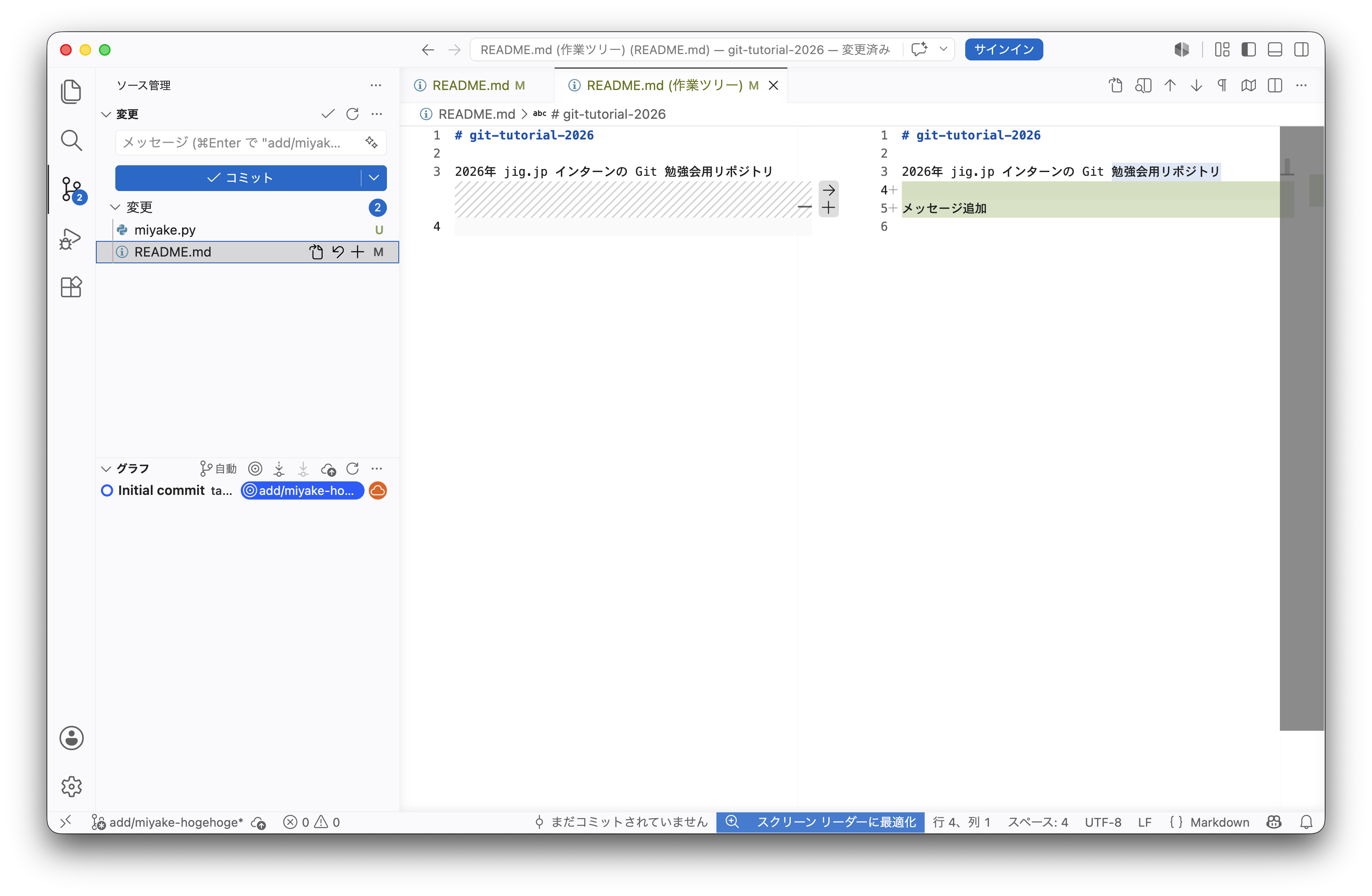1372x896 pixels.
Task: Open file icon on README.md row
Action: click(316, 252)
